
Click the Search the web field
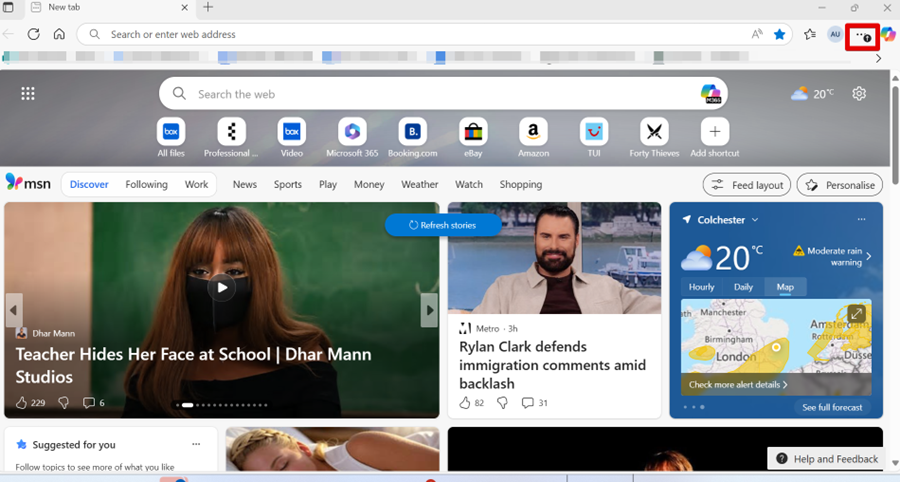pos(440,94)
